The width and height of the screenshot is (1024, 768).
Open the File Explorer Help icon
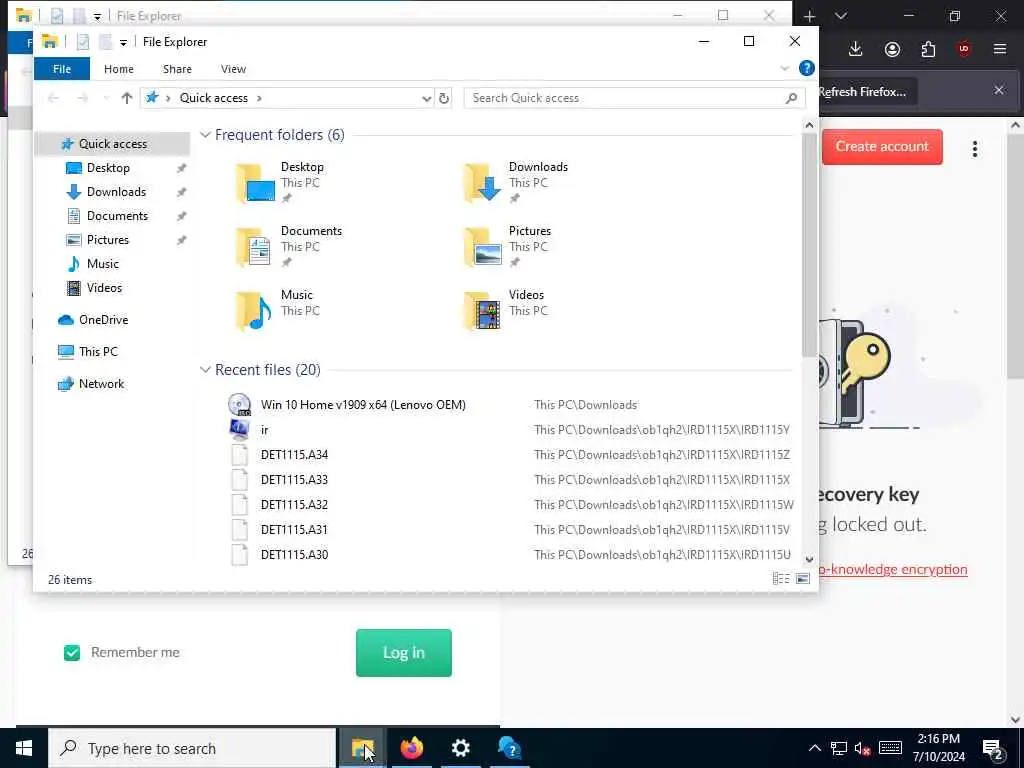807,68
